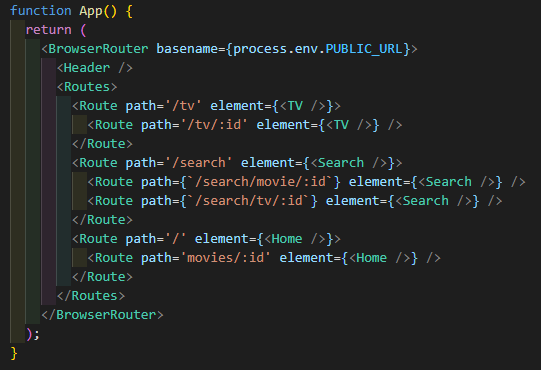The image size is (541, 370).
Task: Click the '/search' path string
Action: point(199,163)
